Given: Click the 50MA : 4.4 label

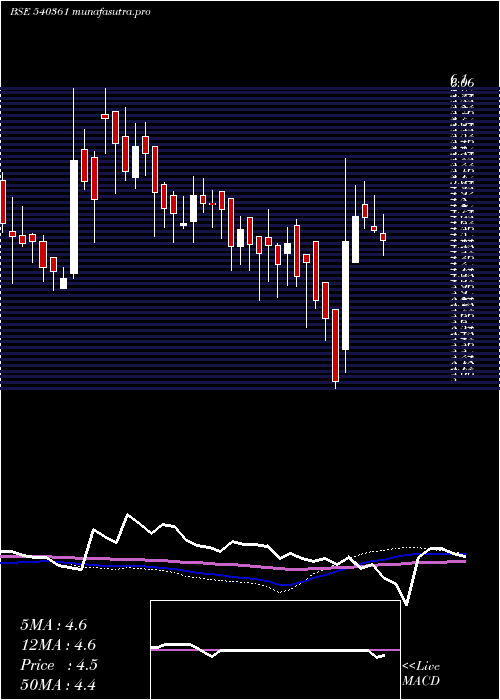Looking at the screenshot, I should tap(58, 685).
